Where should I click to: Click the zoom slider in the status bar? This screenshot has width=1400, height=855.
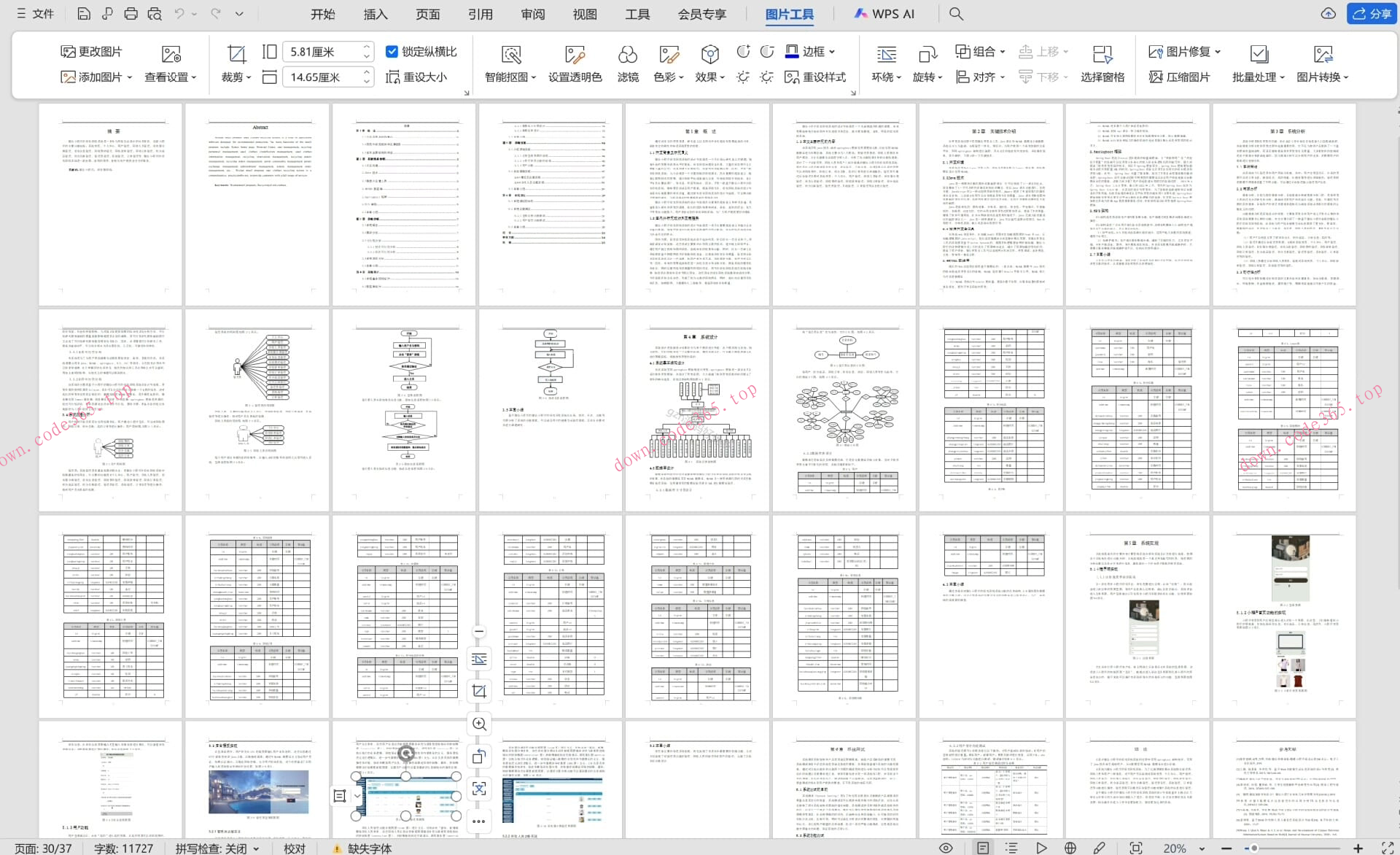(1253, 848)
